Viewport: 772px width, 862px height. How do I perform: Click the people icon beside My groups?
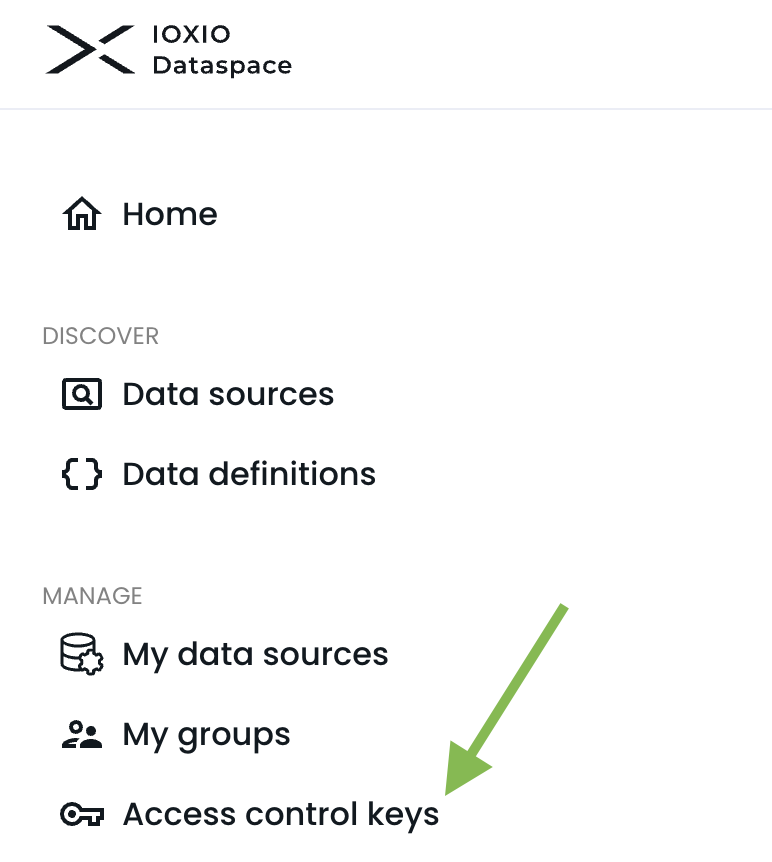pyautogui.click(x=83, y=733)
